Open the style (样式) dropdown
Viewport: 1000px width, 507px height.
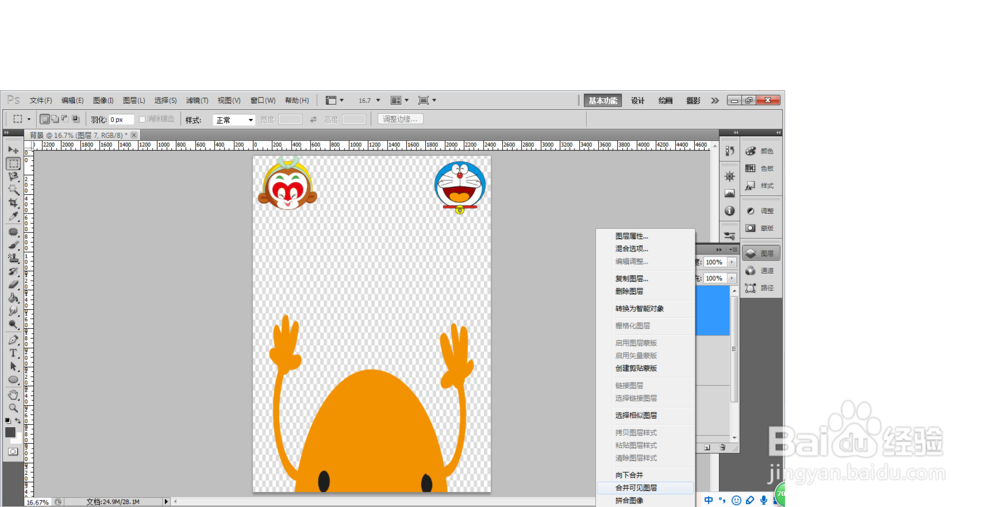(233, 120)
